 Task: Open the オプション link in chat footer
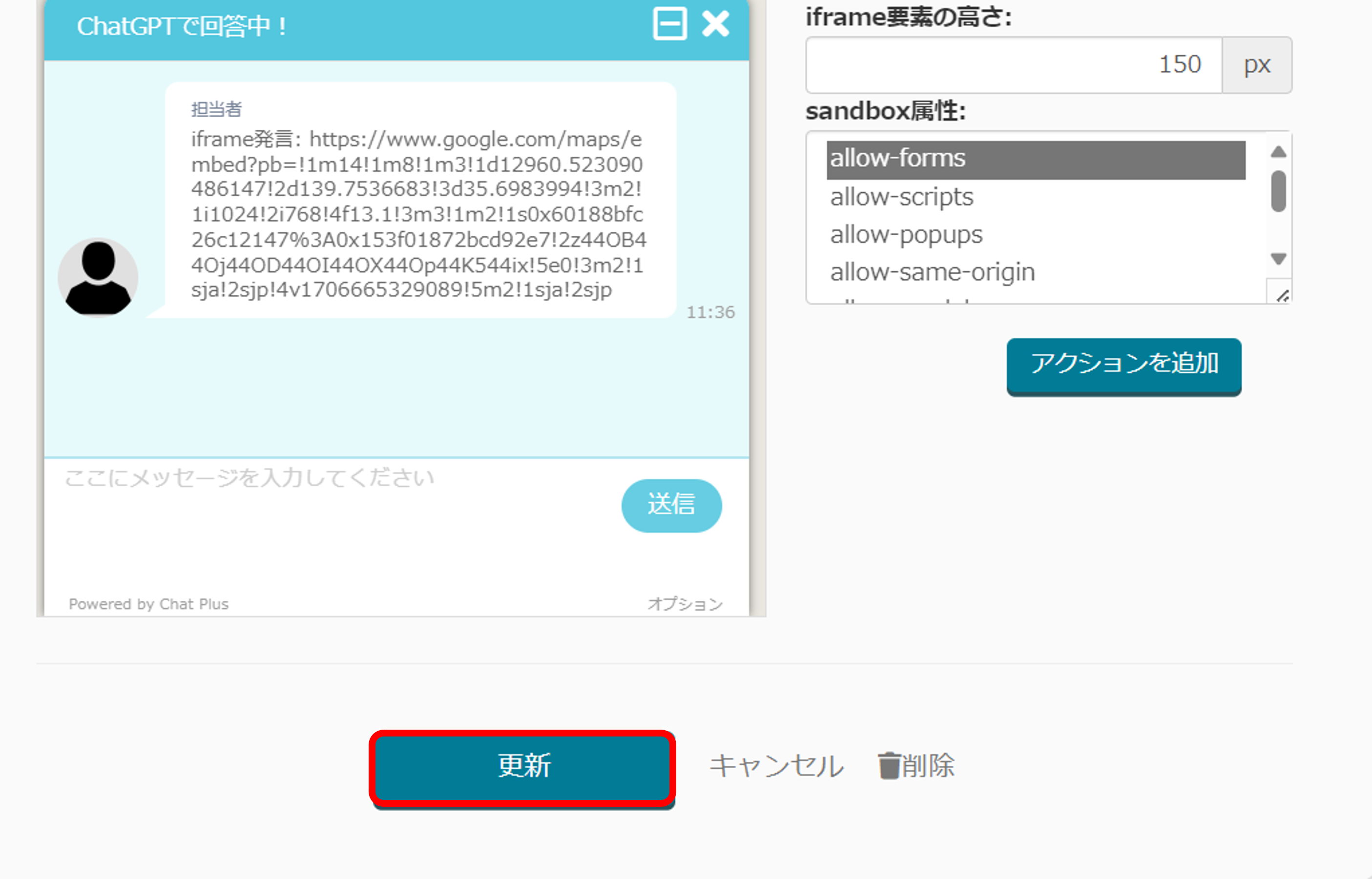click(685, 603)
